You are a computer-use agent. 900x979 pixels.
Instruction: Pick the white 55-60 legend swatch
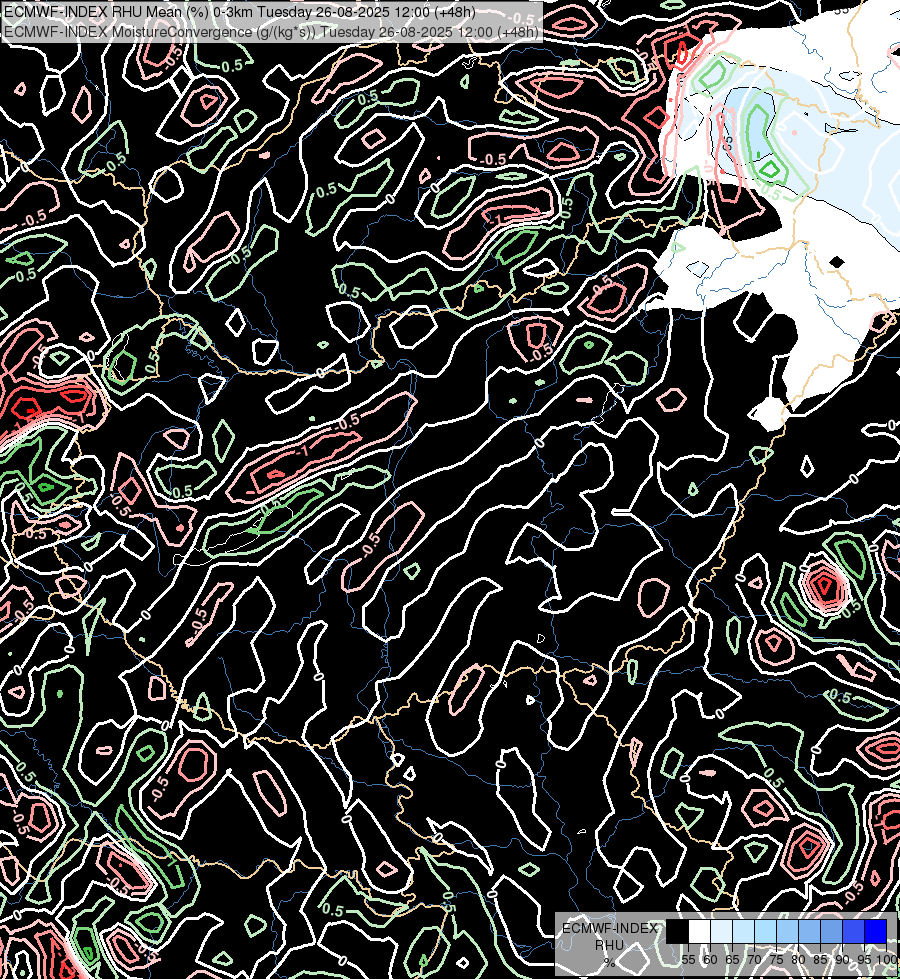(x=700, y=931)
